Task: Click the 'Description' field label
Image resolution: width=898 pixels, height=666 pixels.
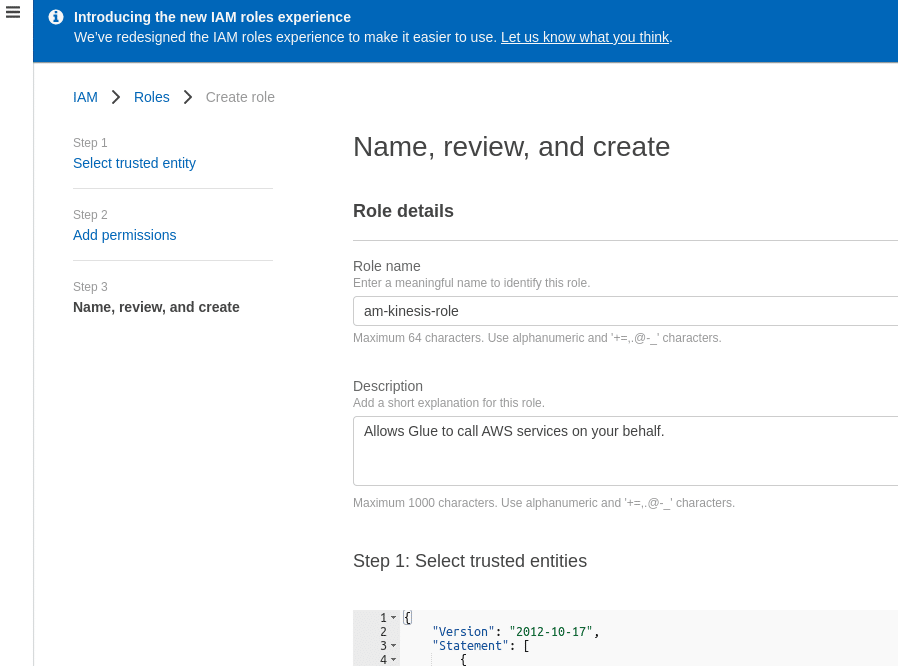Action: (x=388, y=386)
